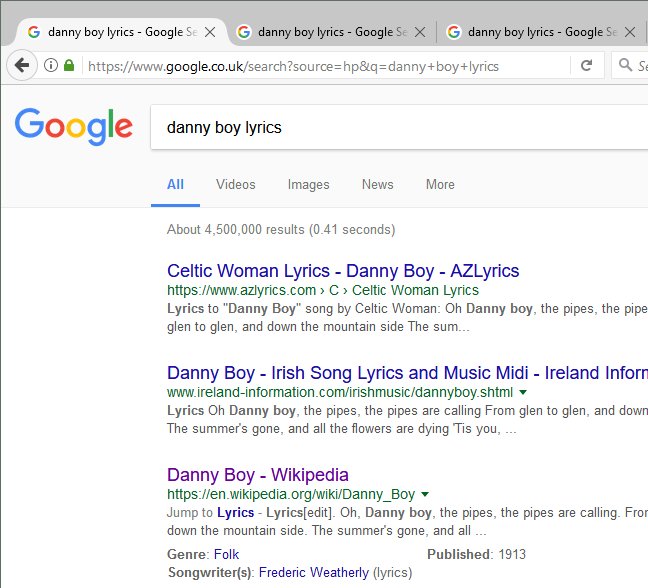
Task: Open the News results tab
Action: click(378, 184)
